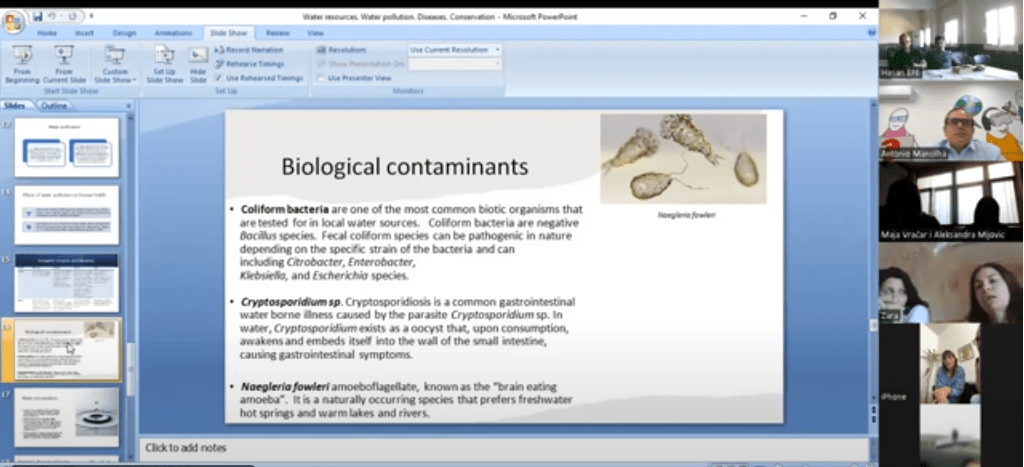Enable Use Presenter View checkbox

321,77
